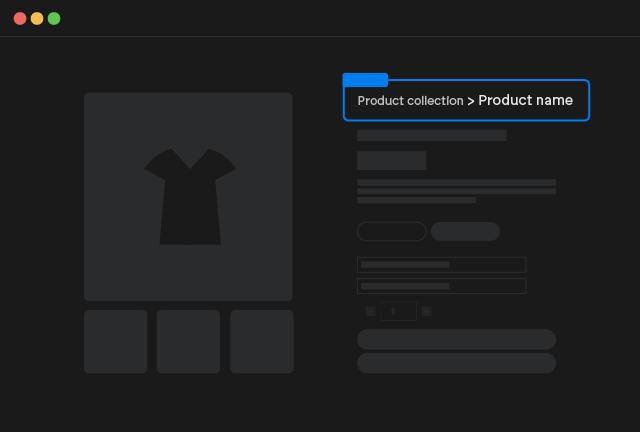Click the yellow minimize window dot
The image size is (640, 432).
click(37, 18)
